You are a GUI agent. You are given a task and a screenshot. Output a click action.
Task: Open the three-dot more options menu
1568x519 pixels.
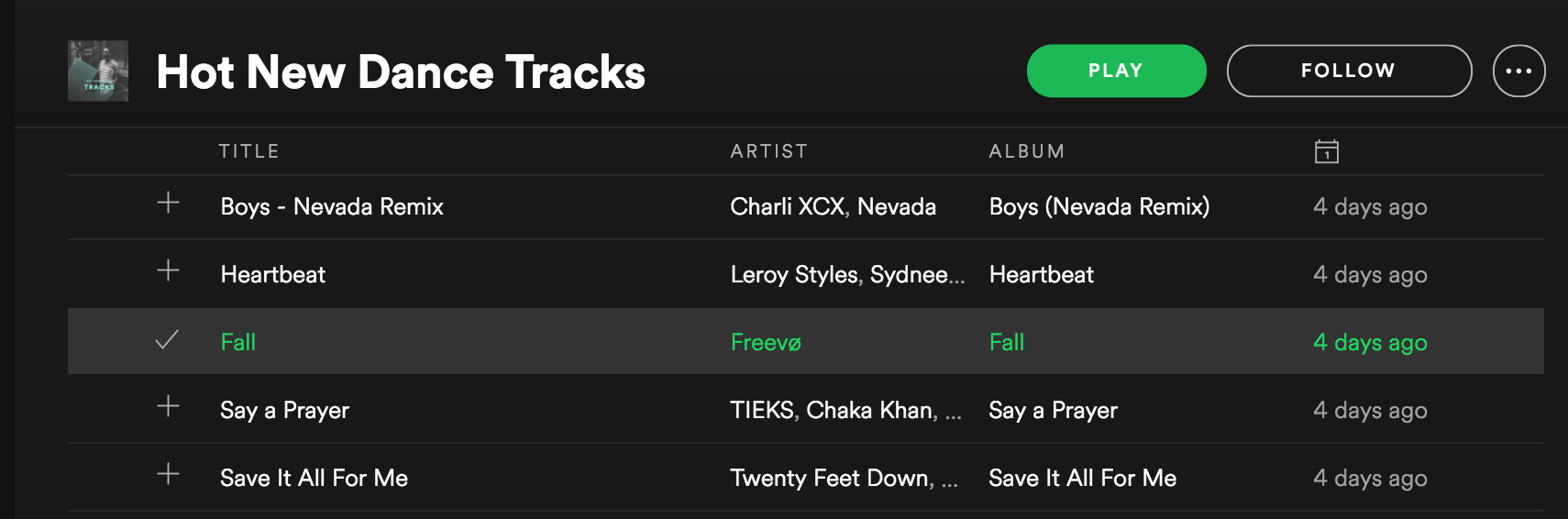point(1518,71)
